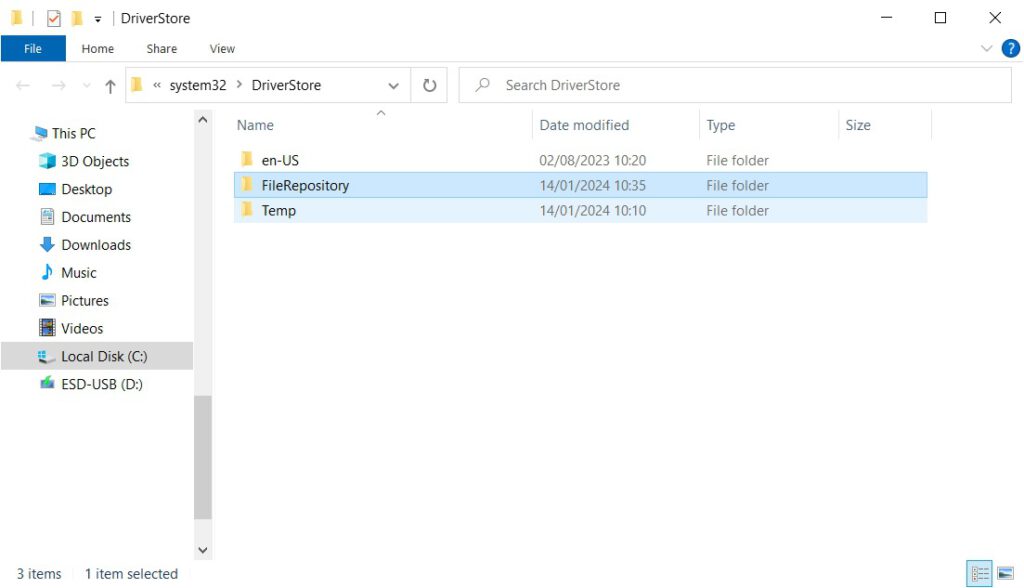Click DriverStore in the address breadcrumb
Image resolution: width=1024 pixels, height=588 pixels.
[x=286, y=85]
